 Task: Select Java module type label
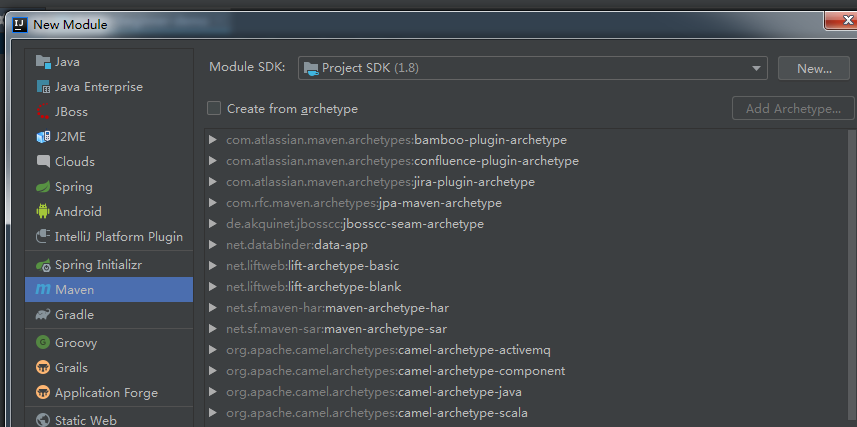click(67, 62)
